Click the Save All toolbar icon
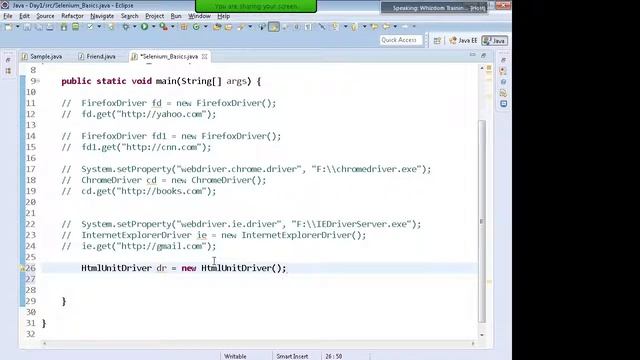Image resolution: width=640 pixels, height=360 pixels. (x=39, y=27)
